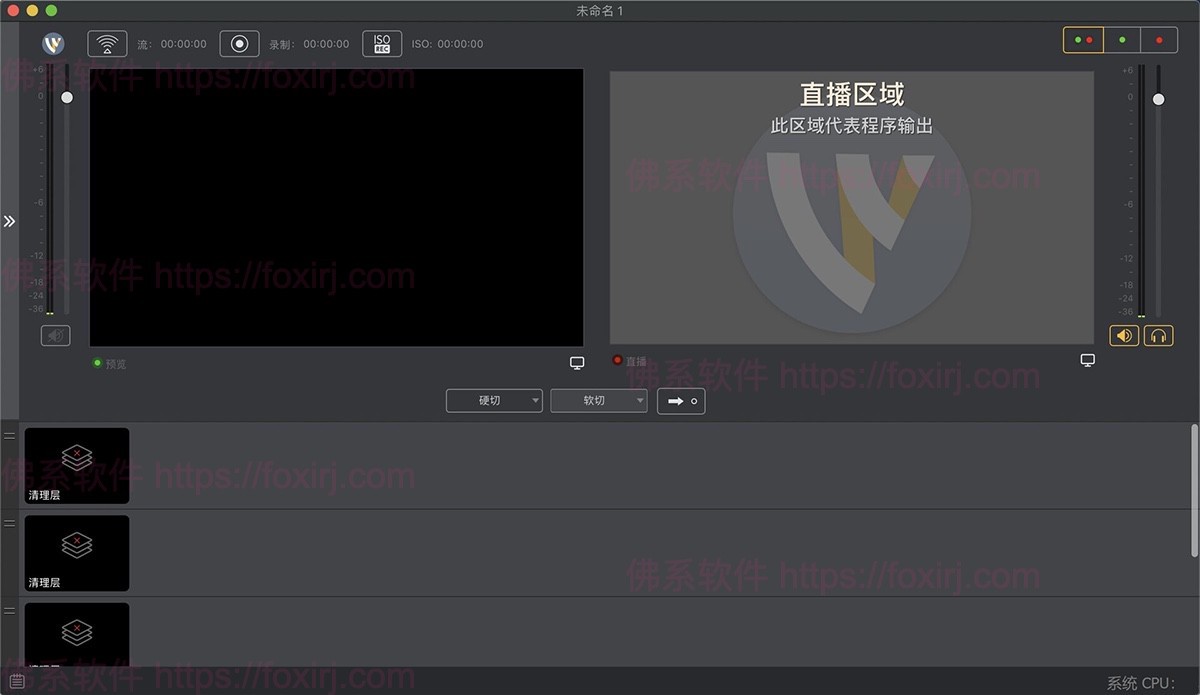This screenshot has height=695, width=1200.
Task: Select the first 清理层 layer thumbnail
Action: click(x=77, y=465)
